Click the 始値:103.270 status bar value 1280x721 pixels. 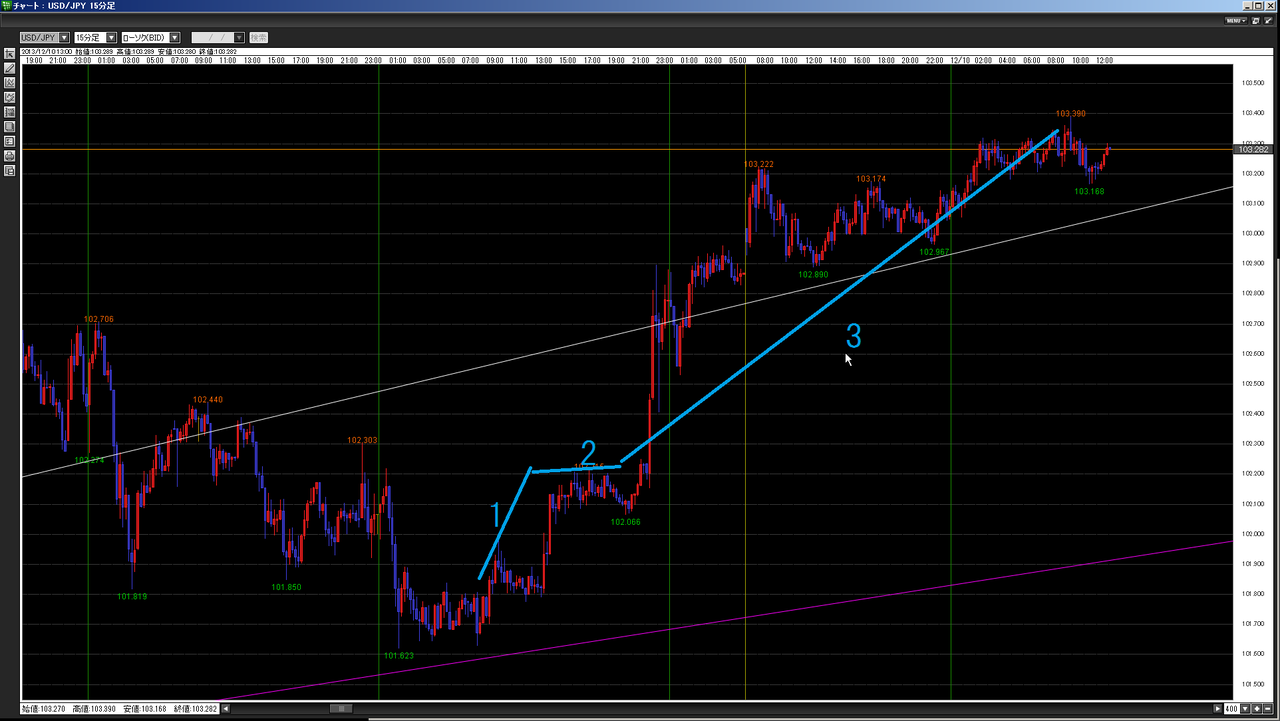(x=44, y=709)
